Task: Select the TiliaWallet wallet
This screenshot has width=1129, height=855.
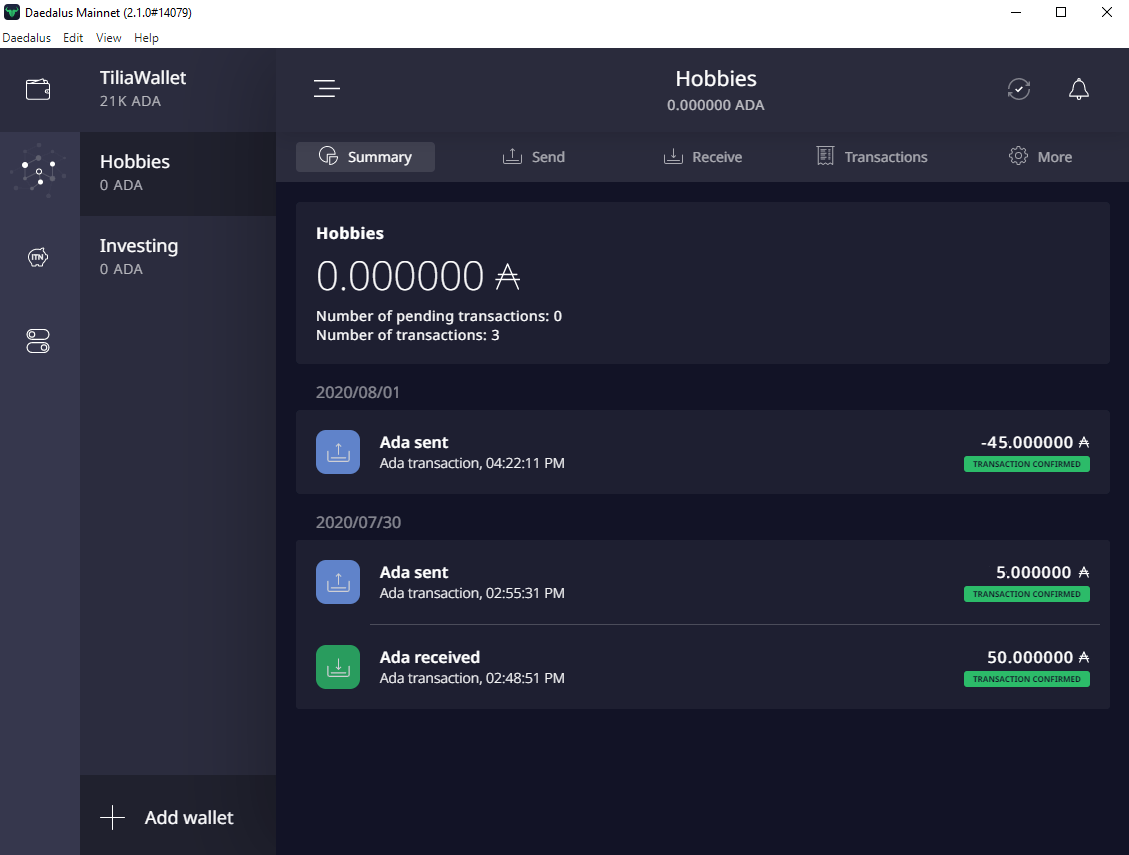Action: (x=178, y=89)
